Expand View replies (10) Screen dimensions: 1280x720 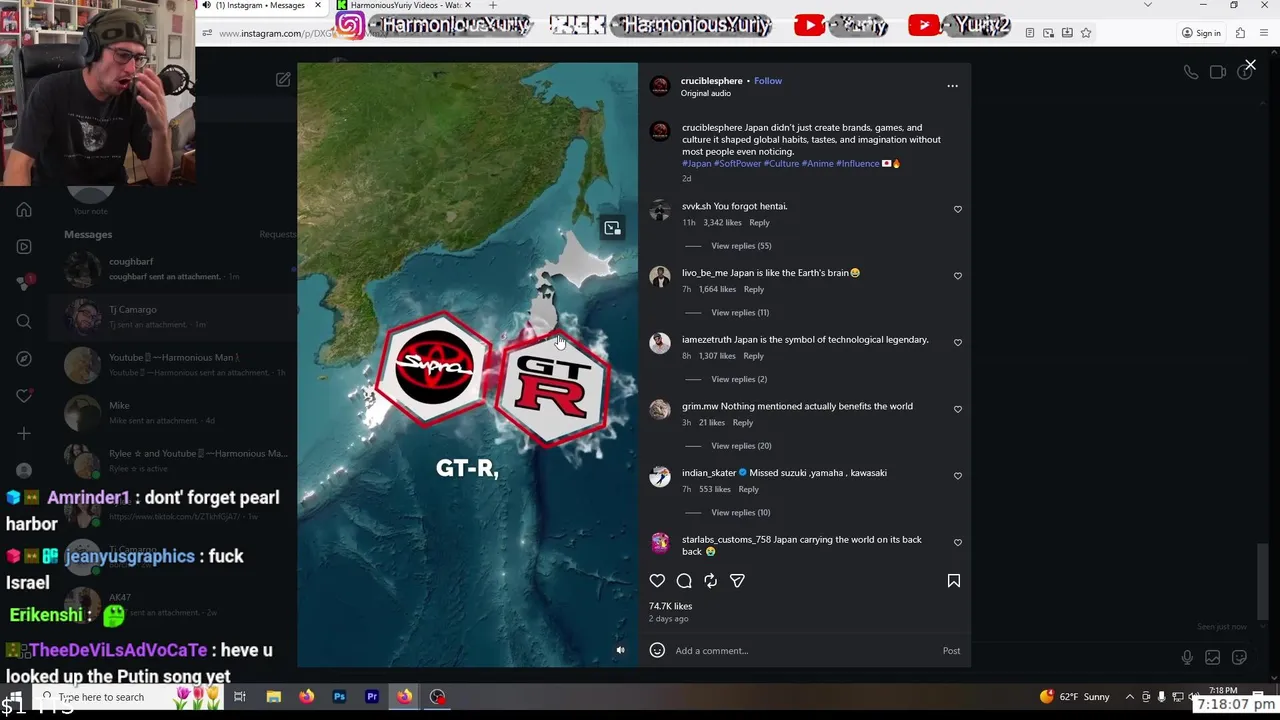point(740,513)
